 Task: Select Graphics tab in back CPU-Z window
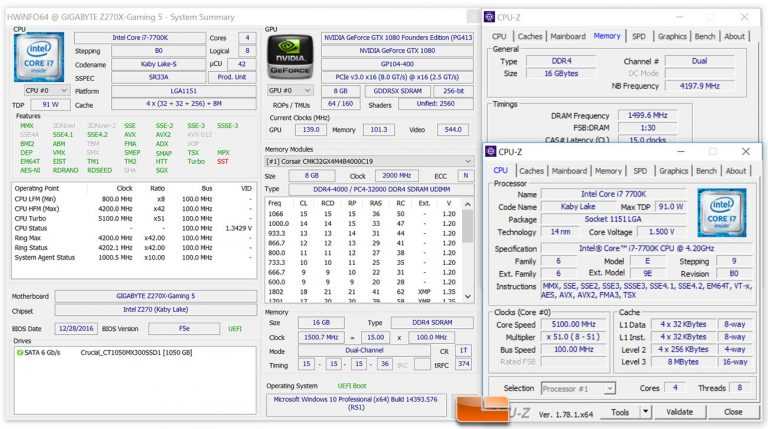[672, 36]
